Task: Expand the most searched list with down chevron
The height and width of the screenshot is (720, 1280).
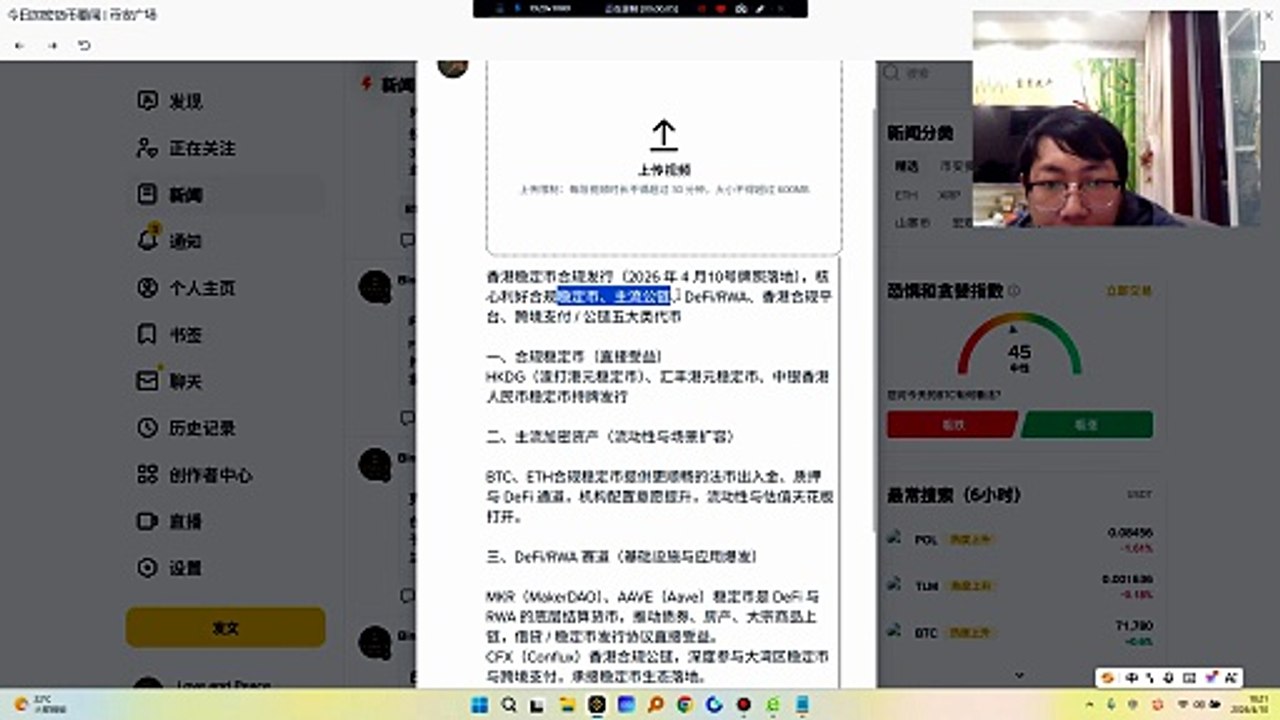Action: pyautogui.click(x=1018, y=675)
